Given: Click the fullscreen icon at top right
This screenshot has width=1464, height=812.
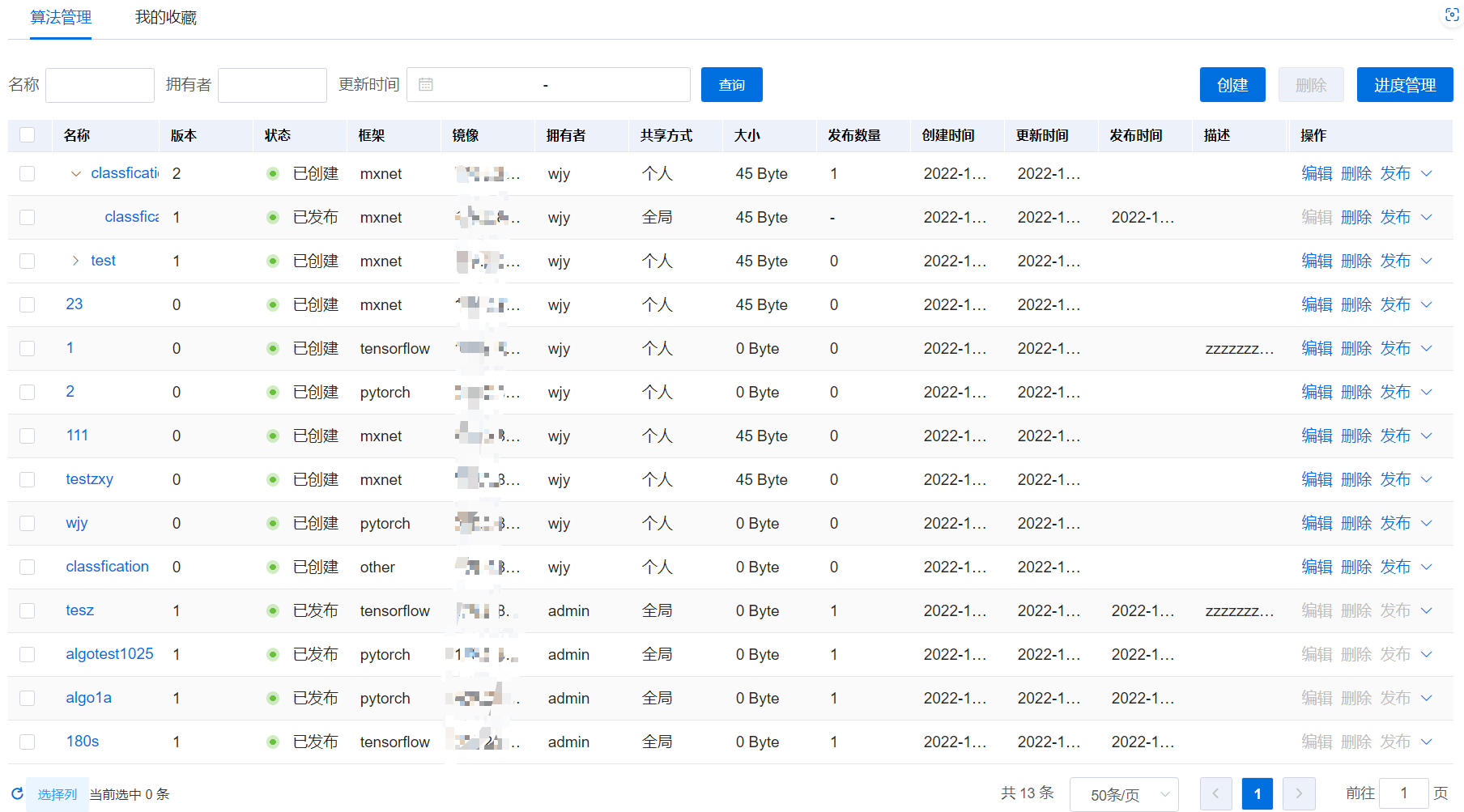Looking at the screenshot, I should (x=1452, y=15).
